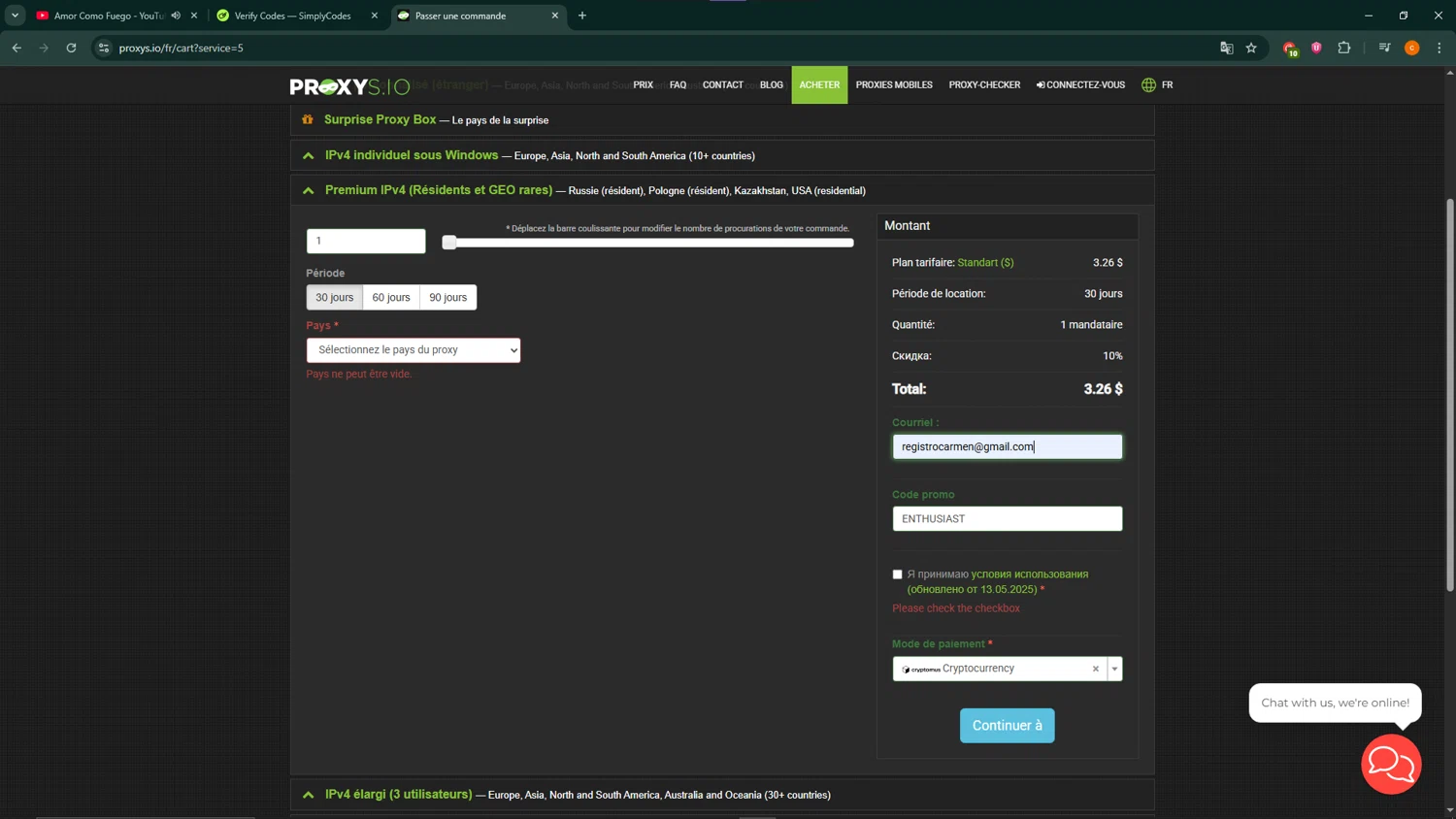1456x819 pixels.
Task: Open PROXIES MOBILES menu item
Action: [894, 85]
